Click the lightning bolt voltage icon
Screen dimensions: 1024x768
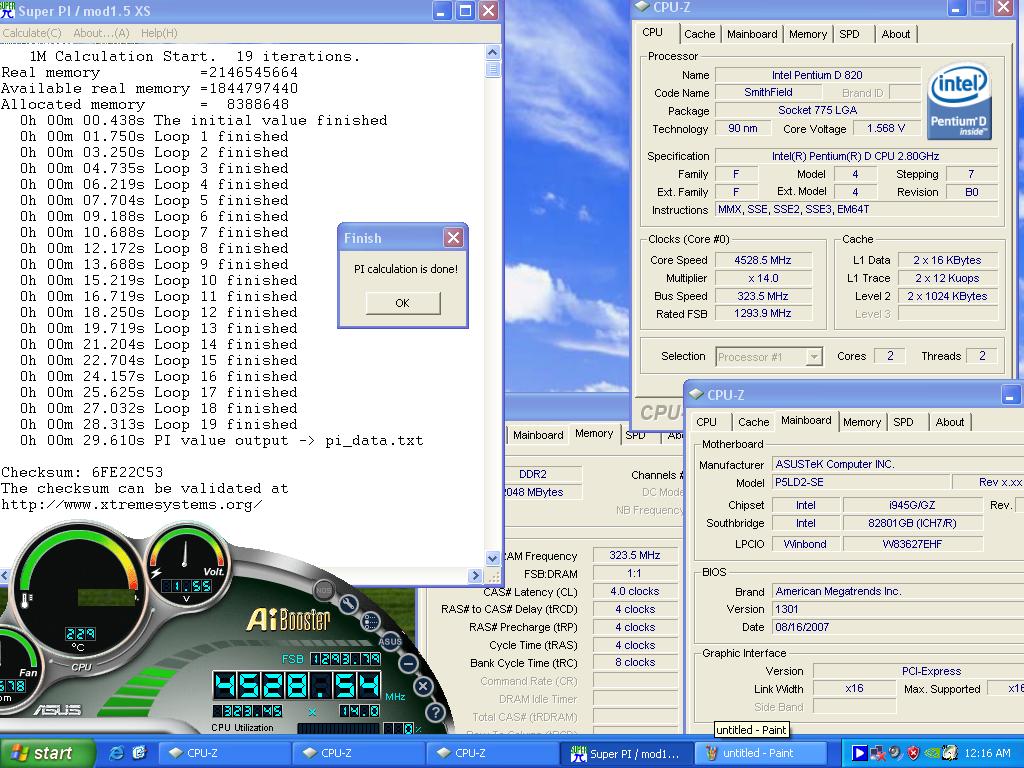[x=156, y=573]
